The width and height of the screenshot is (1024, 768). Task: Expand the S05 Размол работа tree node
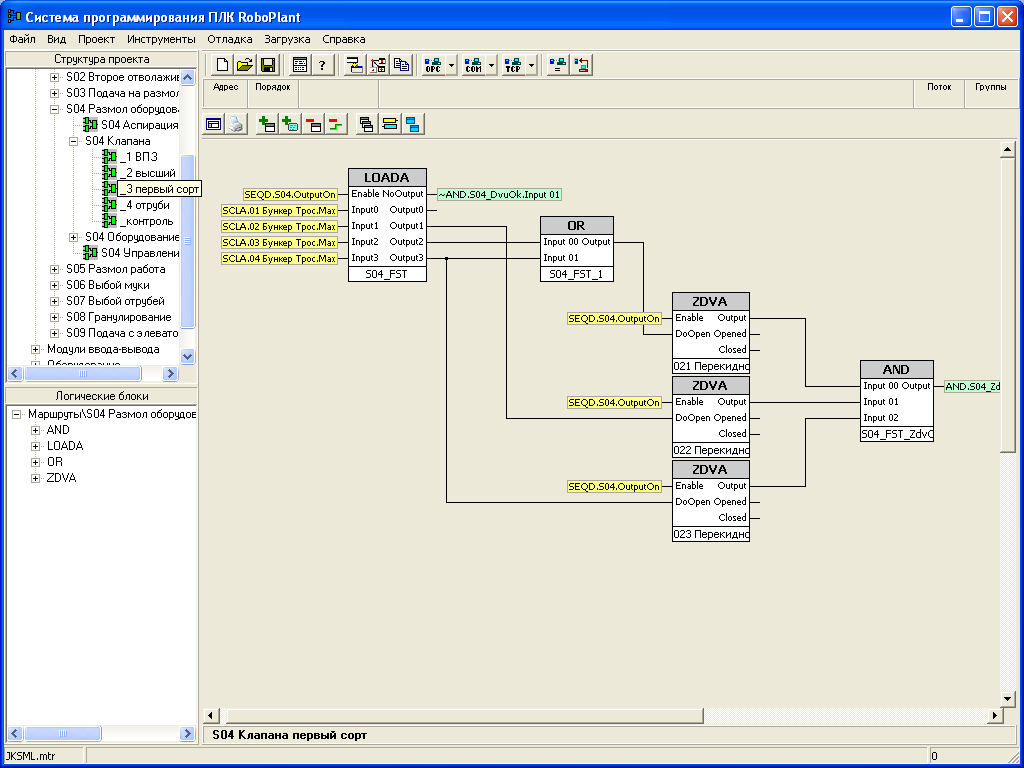click(x=55, y=269)
